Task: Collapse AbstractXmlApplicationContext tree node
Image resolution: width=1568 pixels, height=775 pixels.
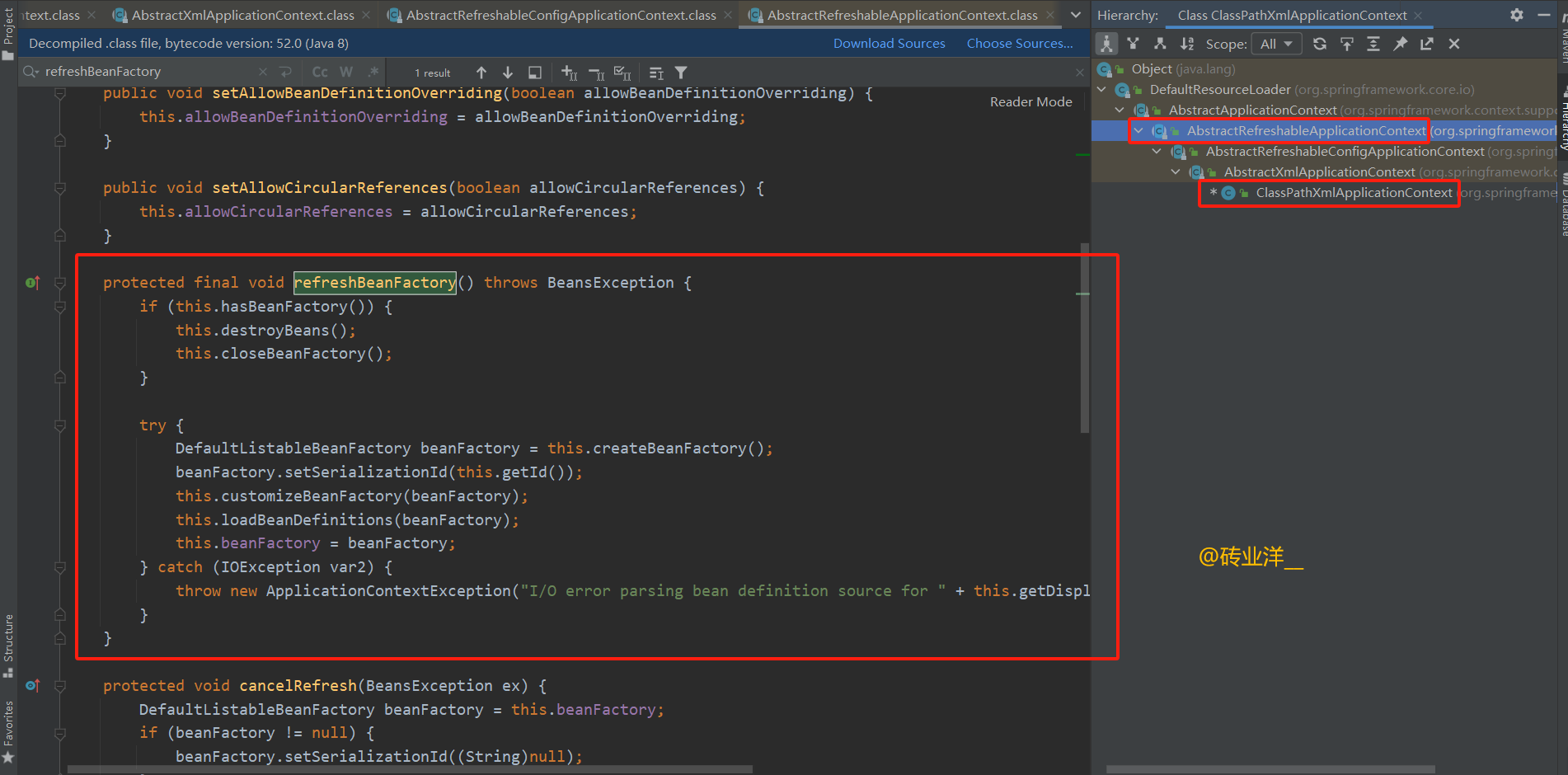Action: pos(1176,171)
